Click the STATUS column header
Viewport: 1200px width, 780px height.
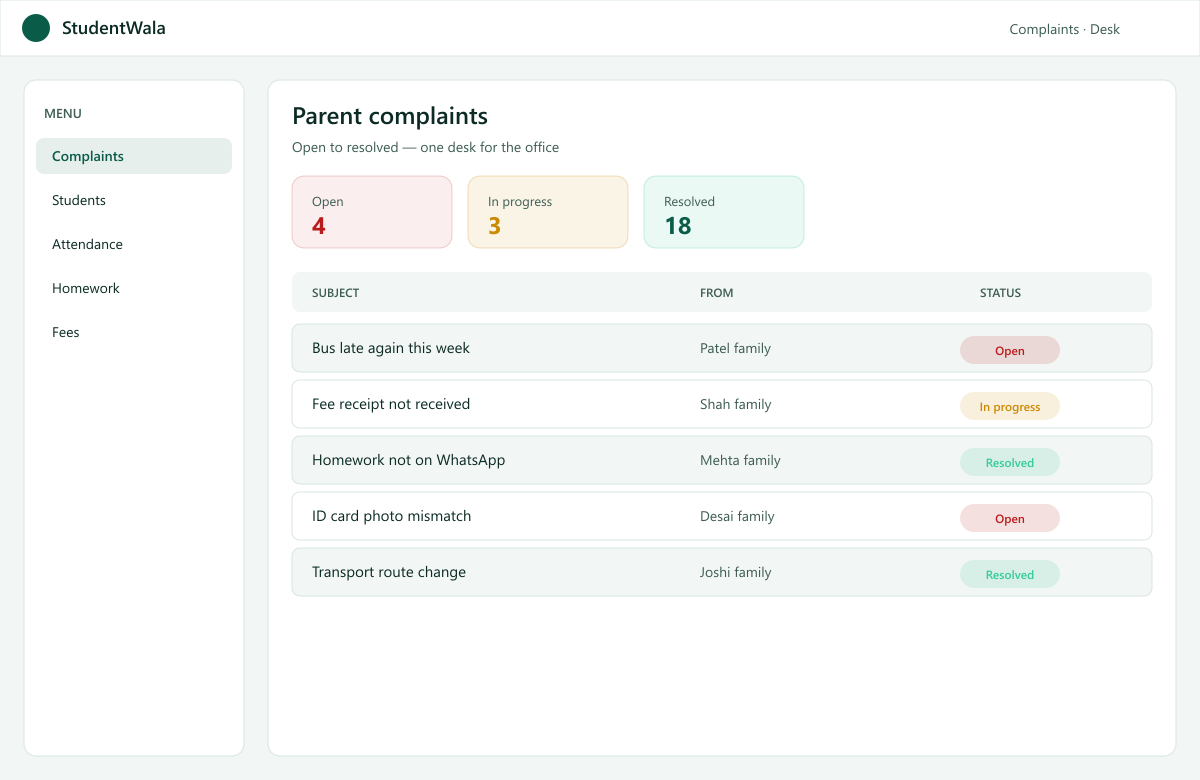point(1000,293)
